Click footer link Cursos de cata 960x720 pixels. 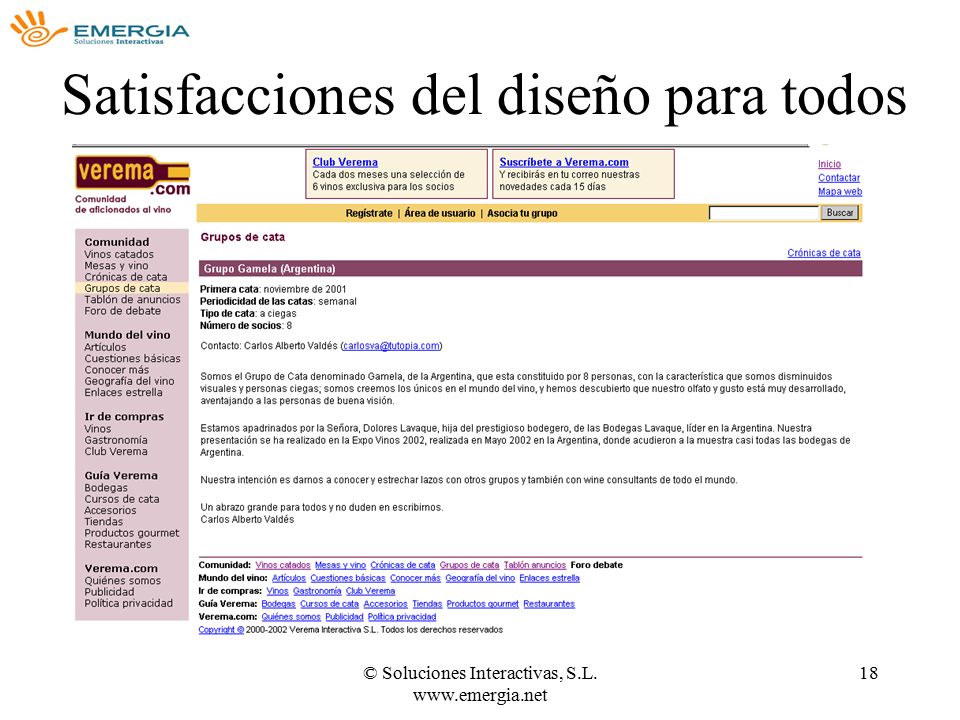pos(329,604)
